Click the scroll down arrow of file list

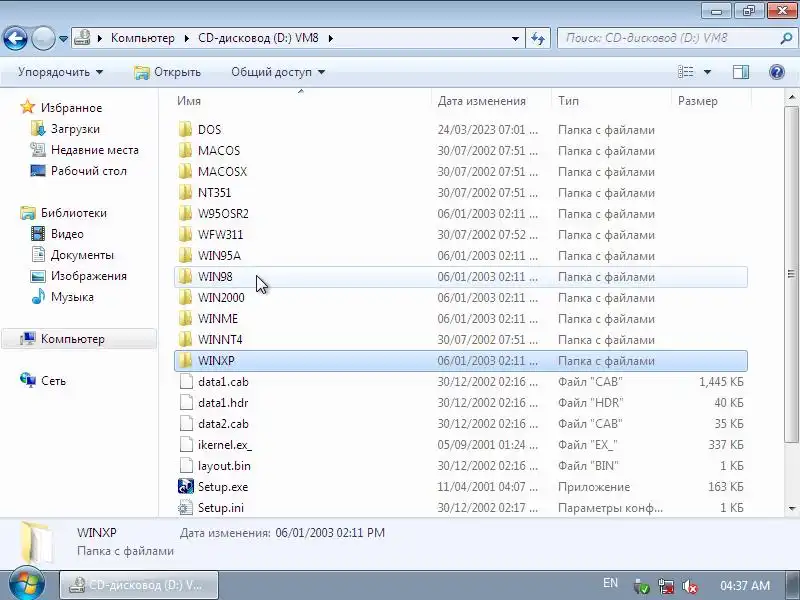pyautogui.click(x=791, y=508)
